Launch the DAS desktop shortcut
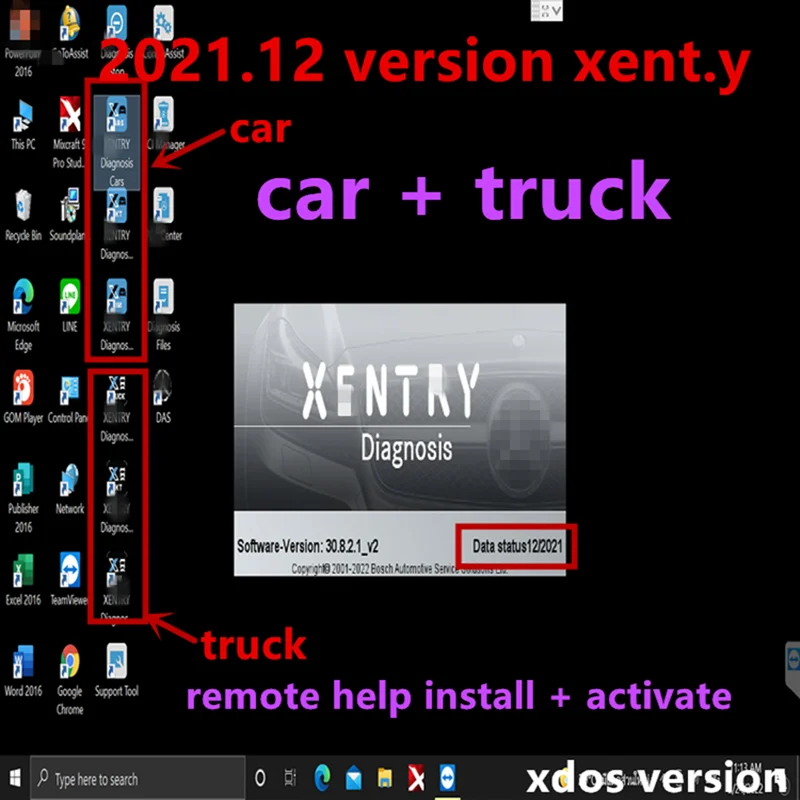 click(163, 397)
